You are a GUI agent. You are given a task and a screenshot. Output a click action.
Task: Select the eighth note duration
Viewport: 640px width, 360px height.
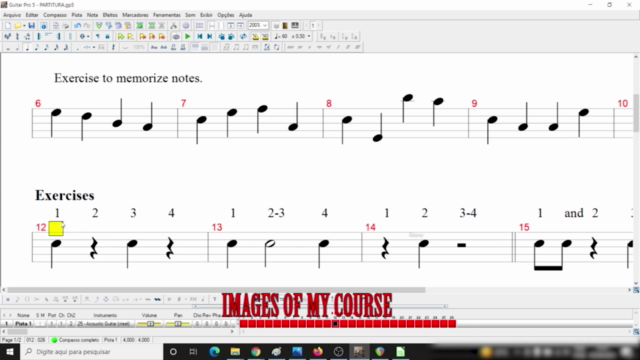pyautogui.click(x=36, y=47)
